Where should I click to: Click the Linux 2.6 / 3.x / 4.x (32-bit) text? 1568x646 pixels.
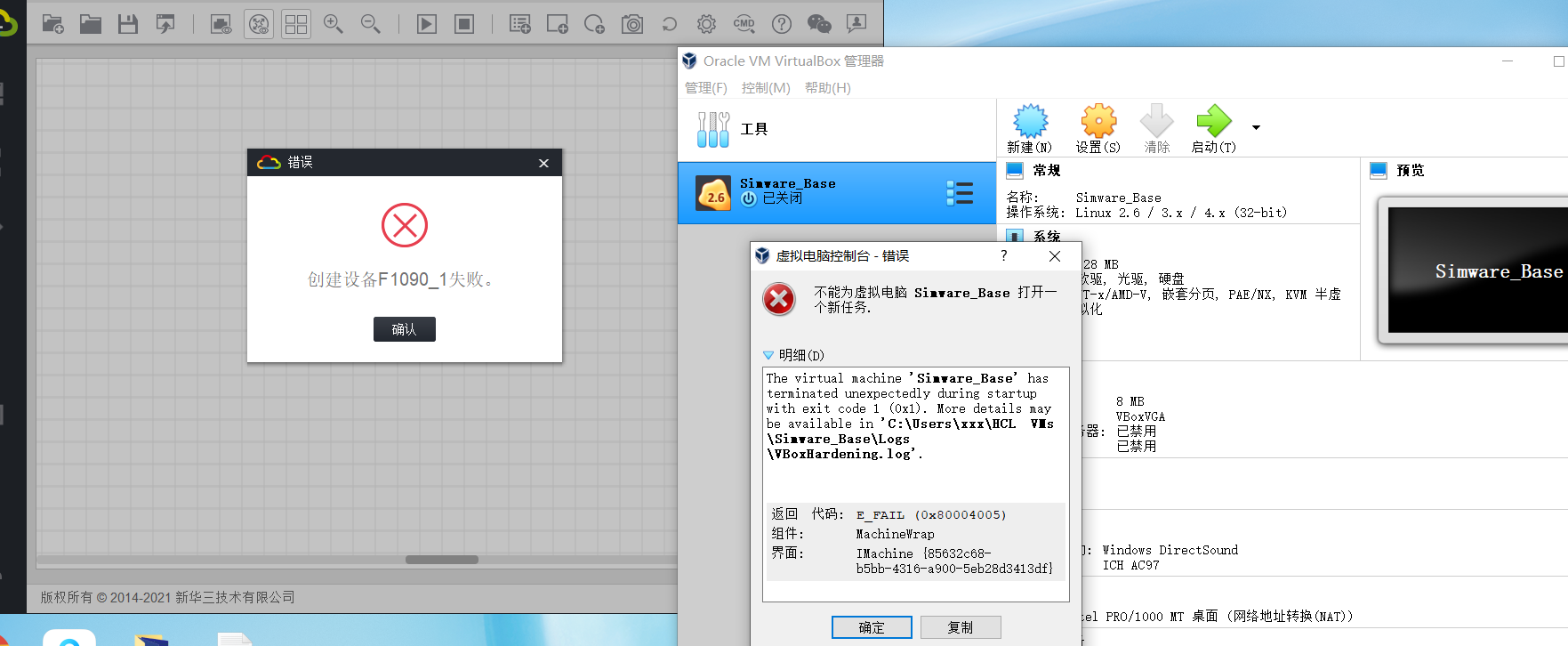[x=1181, y=213]
